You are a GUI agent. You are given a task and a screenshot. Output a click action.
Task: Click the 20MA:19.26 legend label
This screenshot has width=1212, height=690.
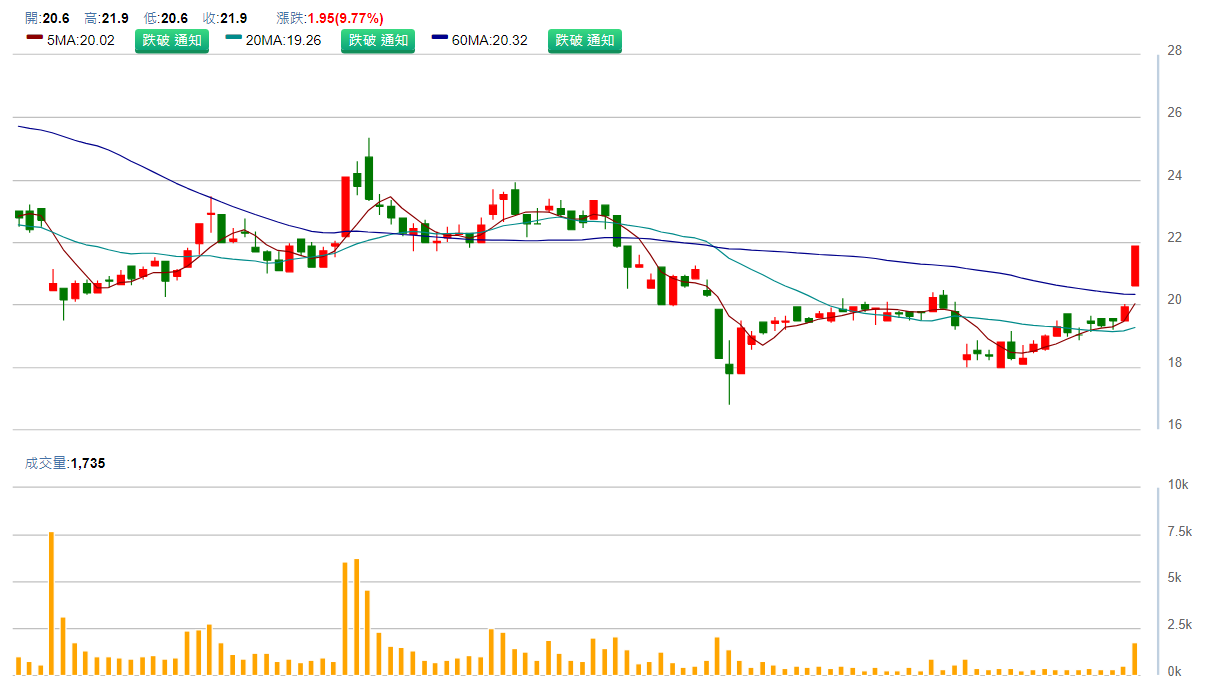(x=284, y=41)
